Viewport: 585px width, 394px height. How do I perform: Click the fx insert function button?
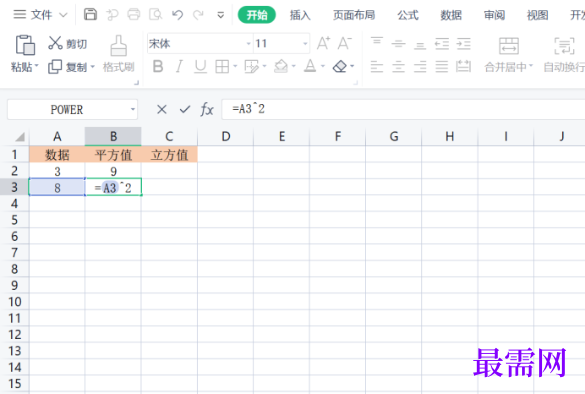(207, 109)
